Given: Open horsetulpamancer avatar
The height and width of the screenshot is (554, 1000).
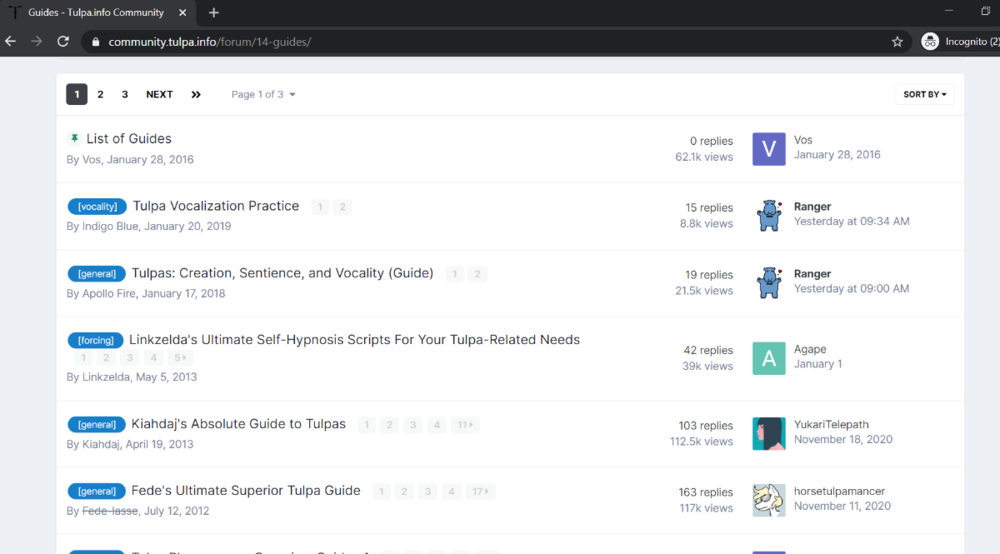Looking at the screenshot, I should pos(768,500).
